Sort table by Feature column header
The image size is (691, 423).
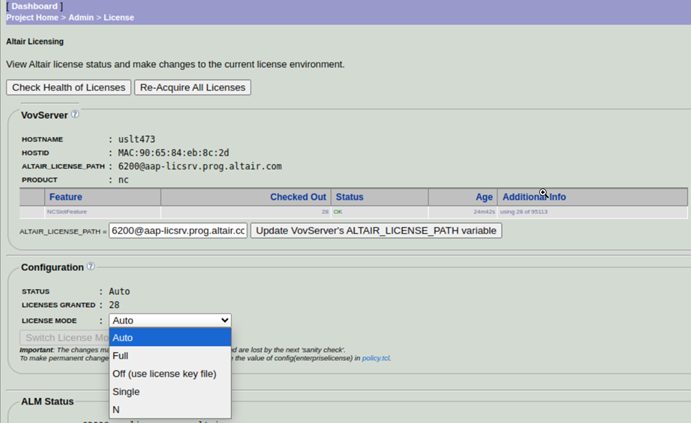coord(66,197)
